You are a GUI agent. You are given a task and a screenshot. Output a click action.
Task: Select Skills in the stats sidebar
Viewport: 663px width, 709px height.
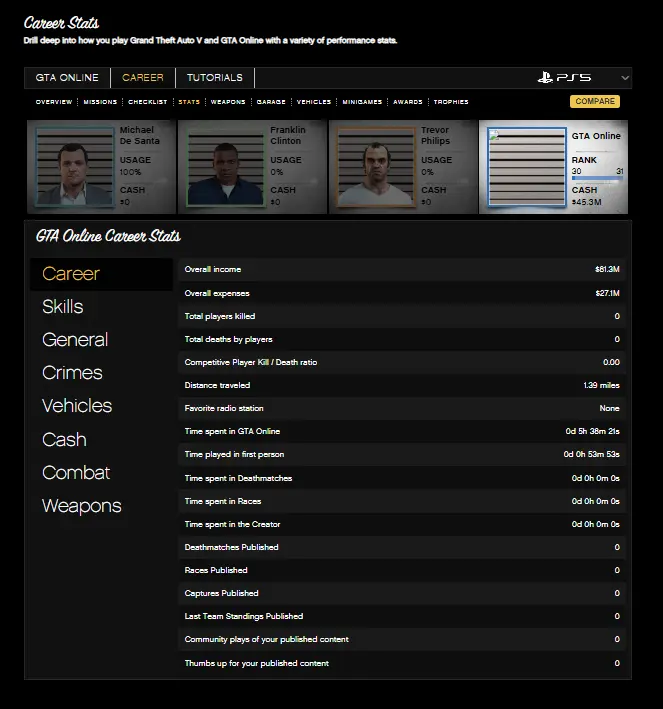(x=63, y=307)
